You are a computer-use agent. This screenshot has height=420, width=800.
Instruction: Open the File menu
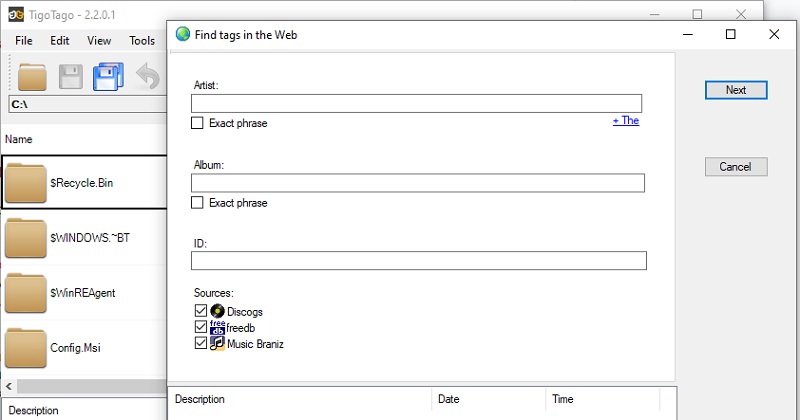pyautogui.click(x=24, y=41)
